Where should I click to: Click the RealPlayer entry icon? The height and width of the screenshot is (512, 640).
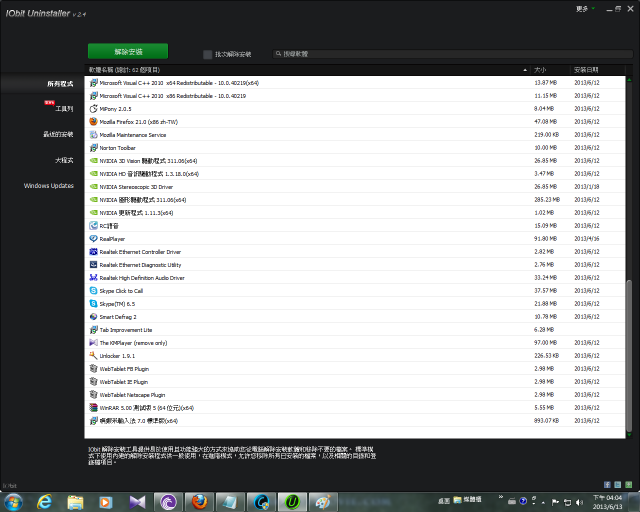93,238
